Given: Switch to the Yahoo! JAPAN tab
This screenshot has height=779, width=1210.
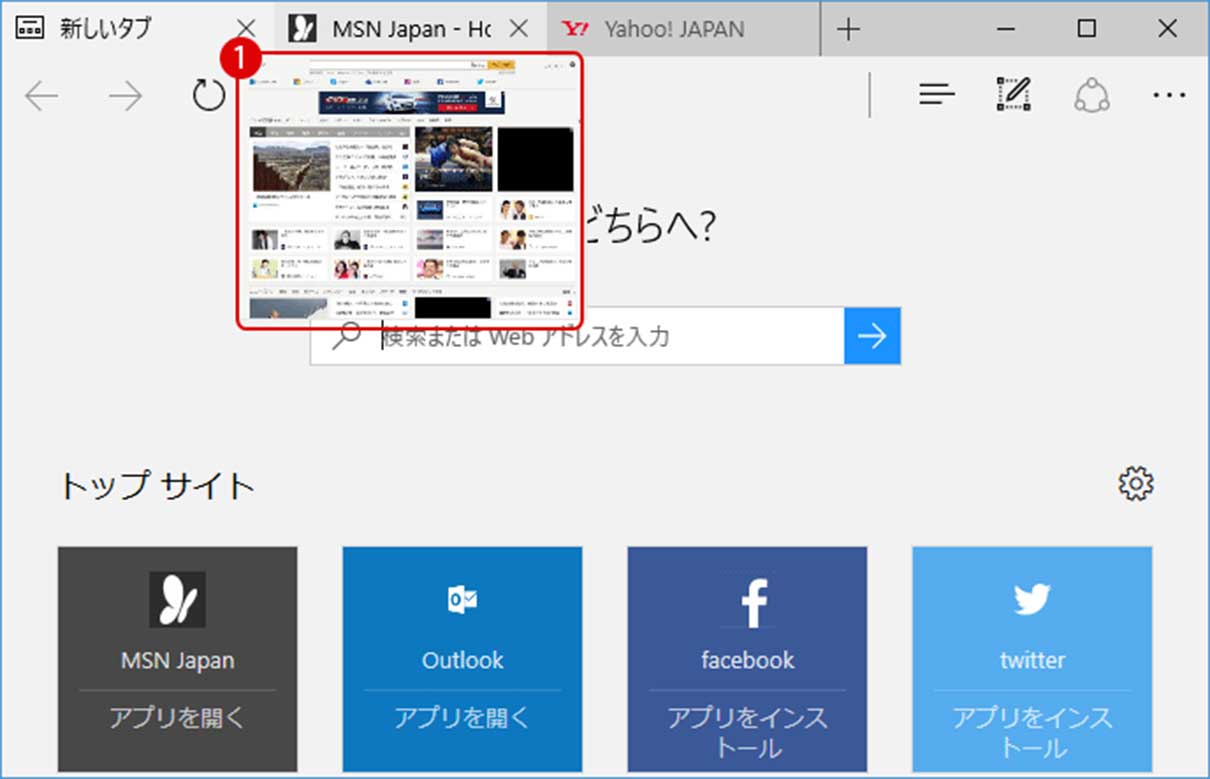Looking at the screenshot, I should tap(684, 29).
